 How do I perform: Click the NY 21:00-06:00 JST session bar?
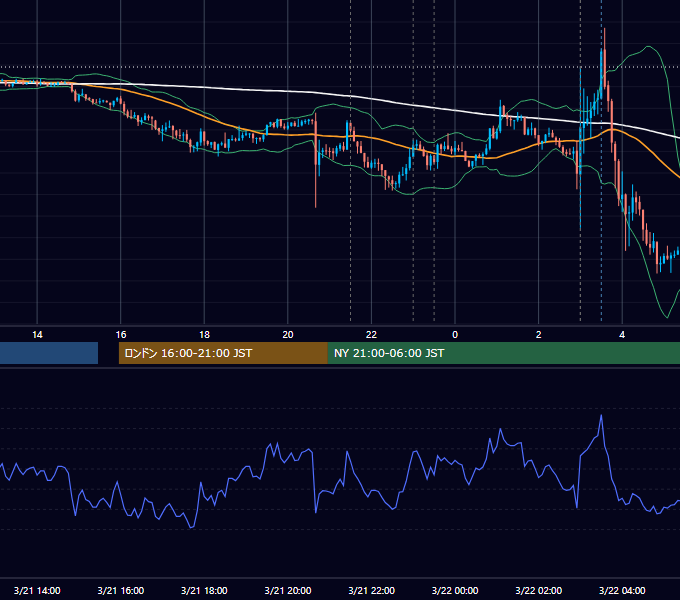click(504, 353)
